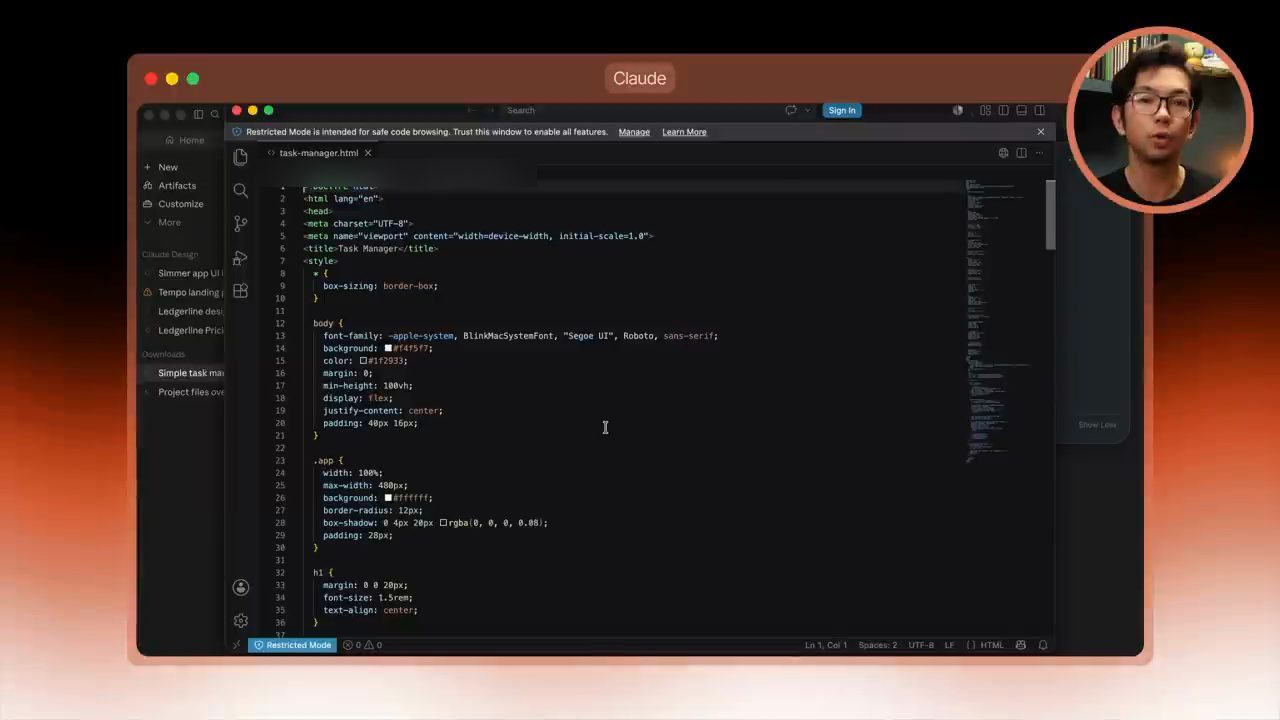Open the UTF-8 encoding selector
Viewport: 1280px width, 720px height.
click(921, 645)
